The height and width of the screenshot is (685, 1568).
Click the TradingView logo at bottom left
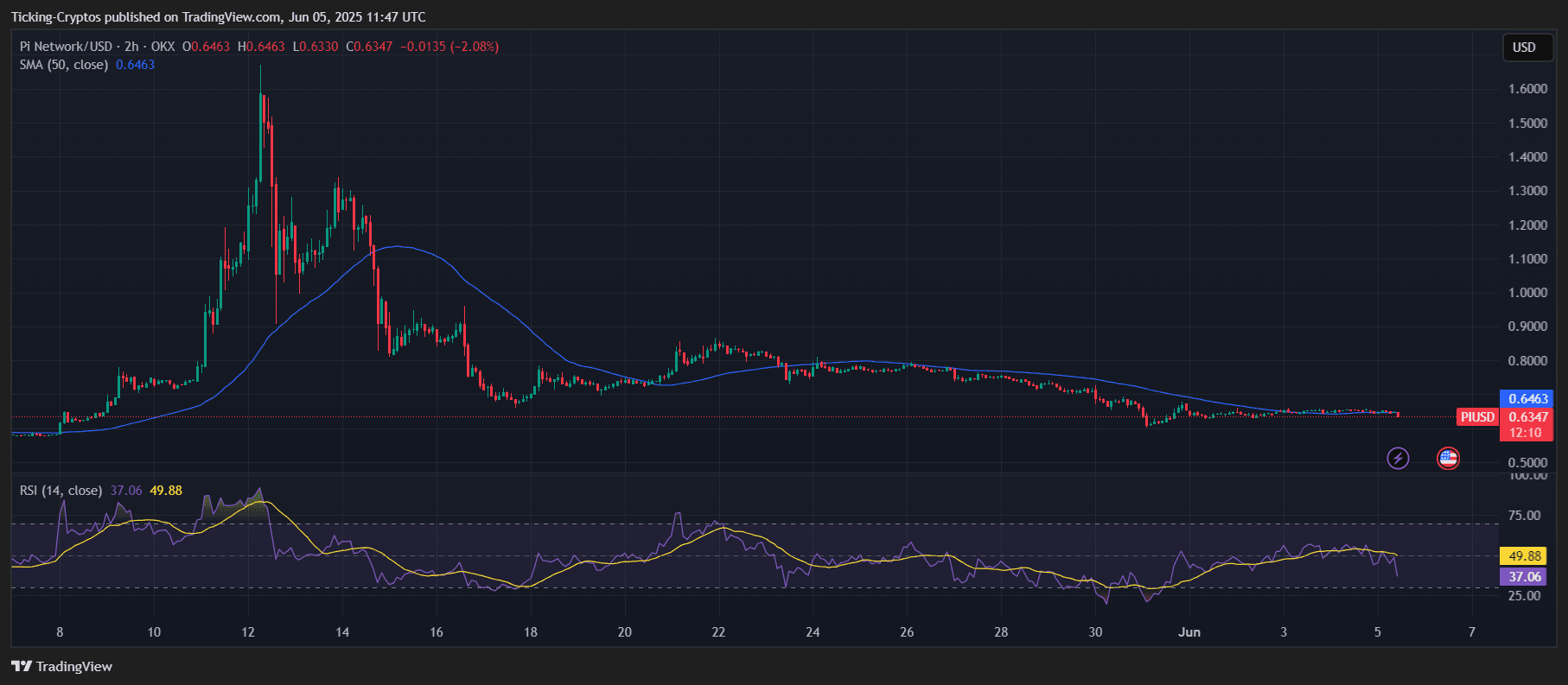pos(62,666)
